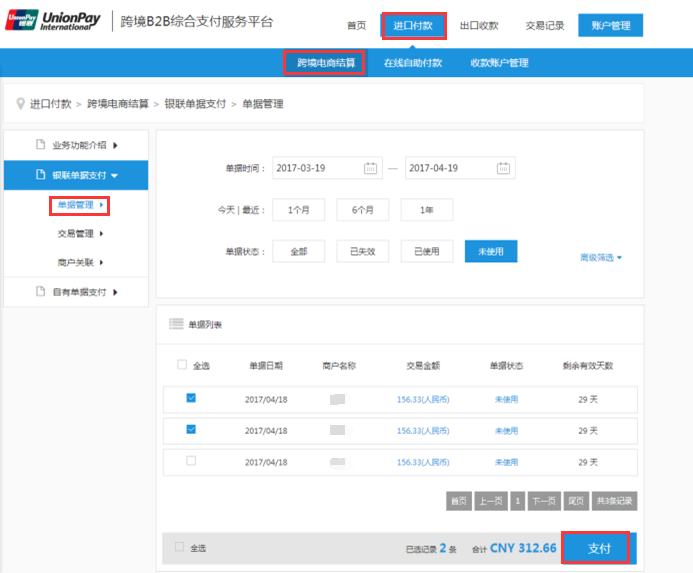The width and height of the screenshot is (693, 573).
Task: Expand the 交易管理 sidebar item
Action: tap(81, 234)
